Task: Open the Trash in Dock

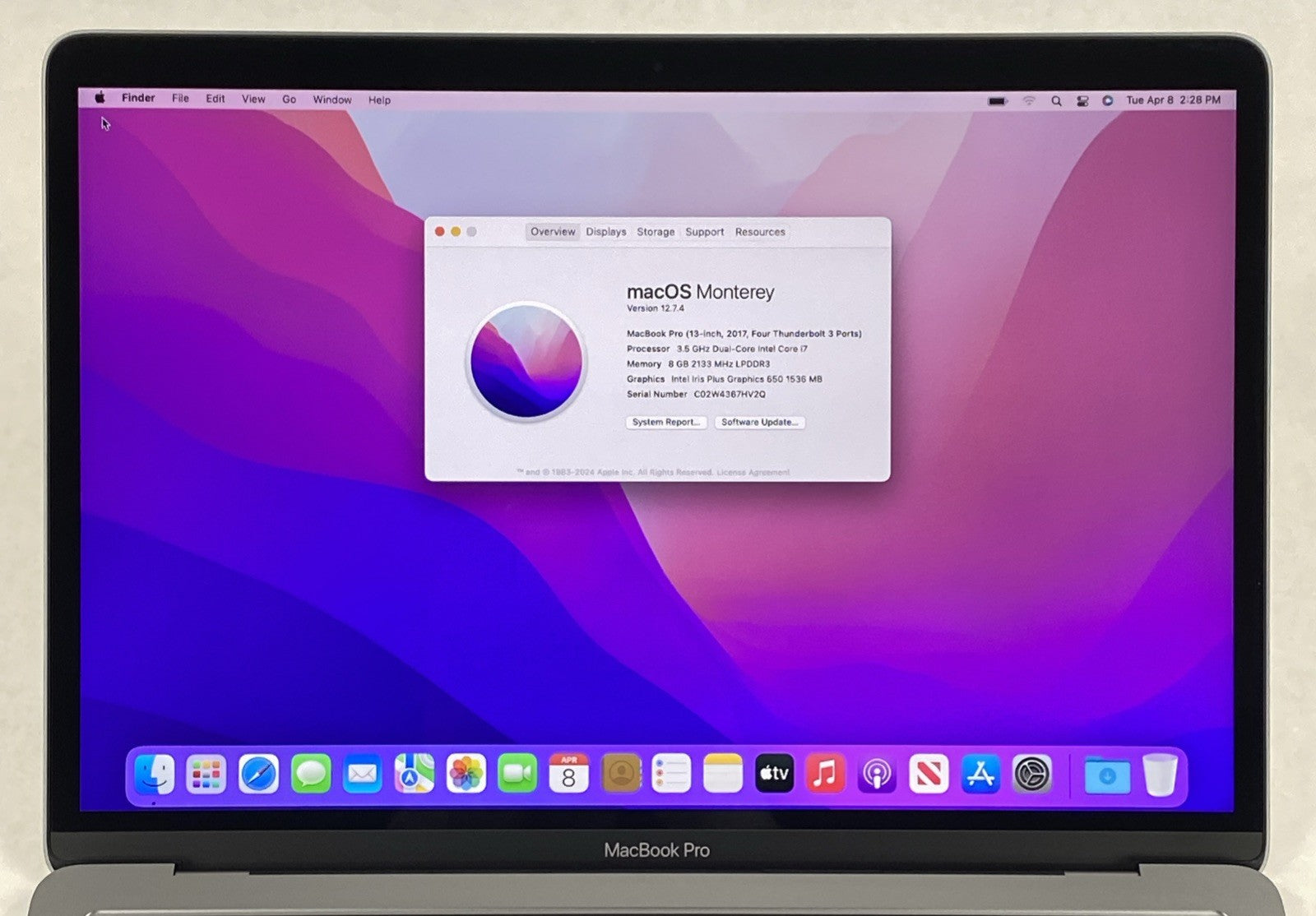Action: 1160,775
